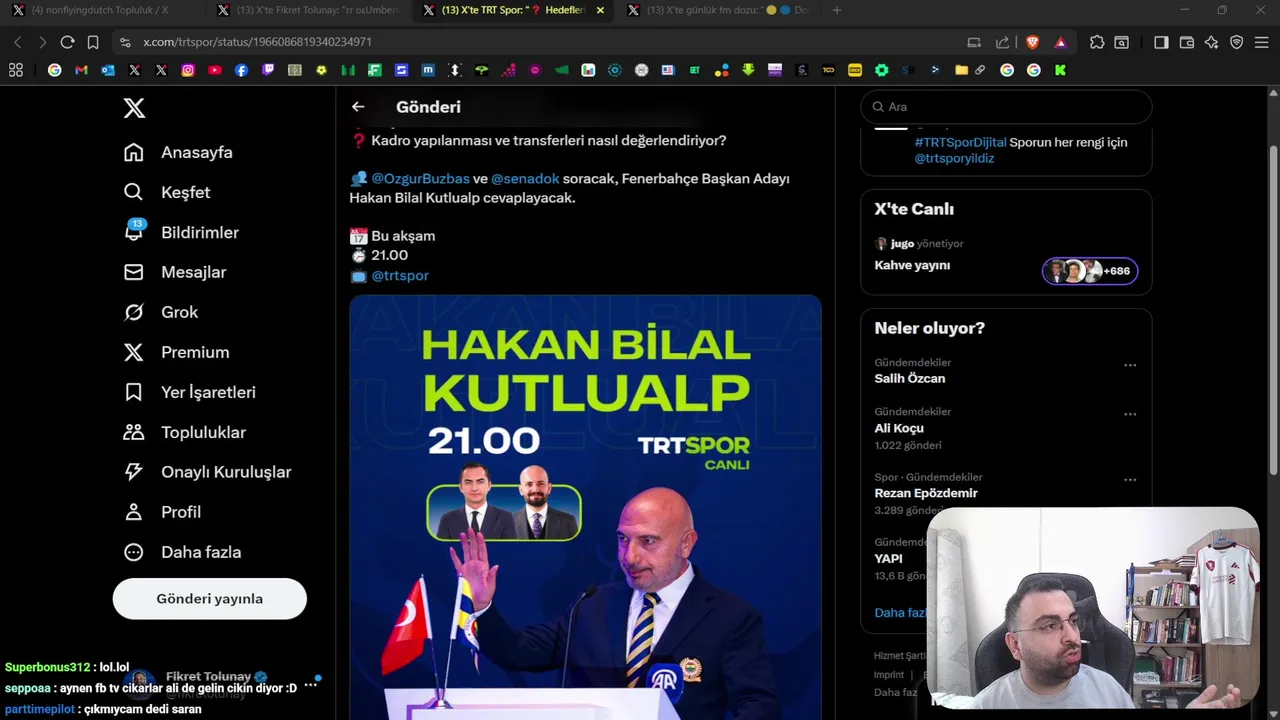Open options for Ali Koçu trend
The image size is (1280, 720).
(1130, 414)
